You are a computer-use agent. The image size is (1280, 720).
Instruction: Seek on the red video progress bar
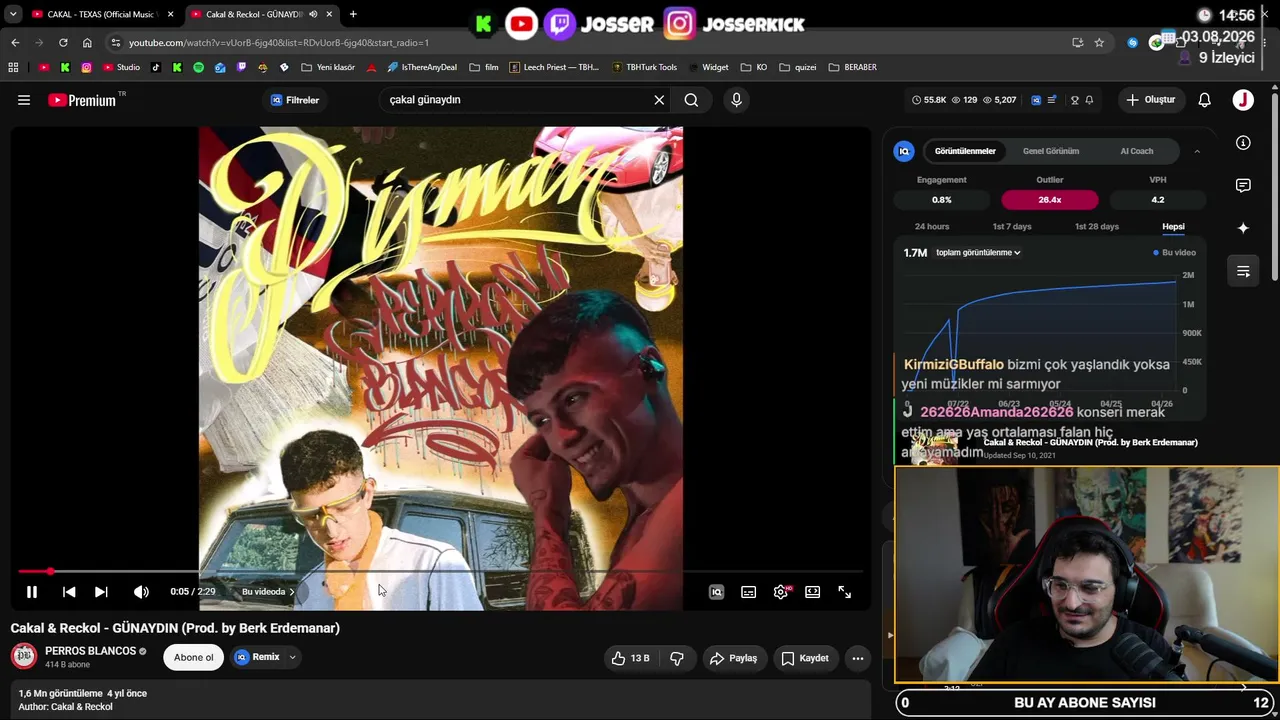[x=440, y=571]
